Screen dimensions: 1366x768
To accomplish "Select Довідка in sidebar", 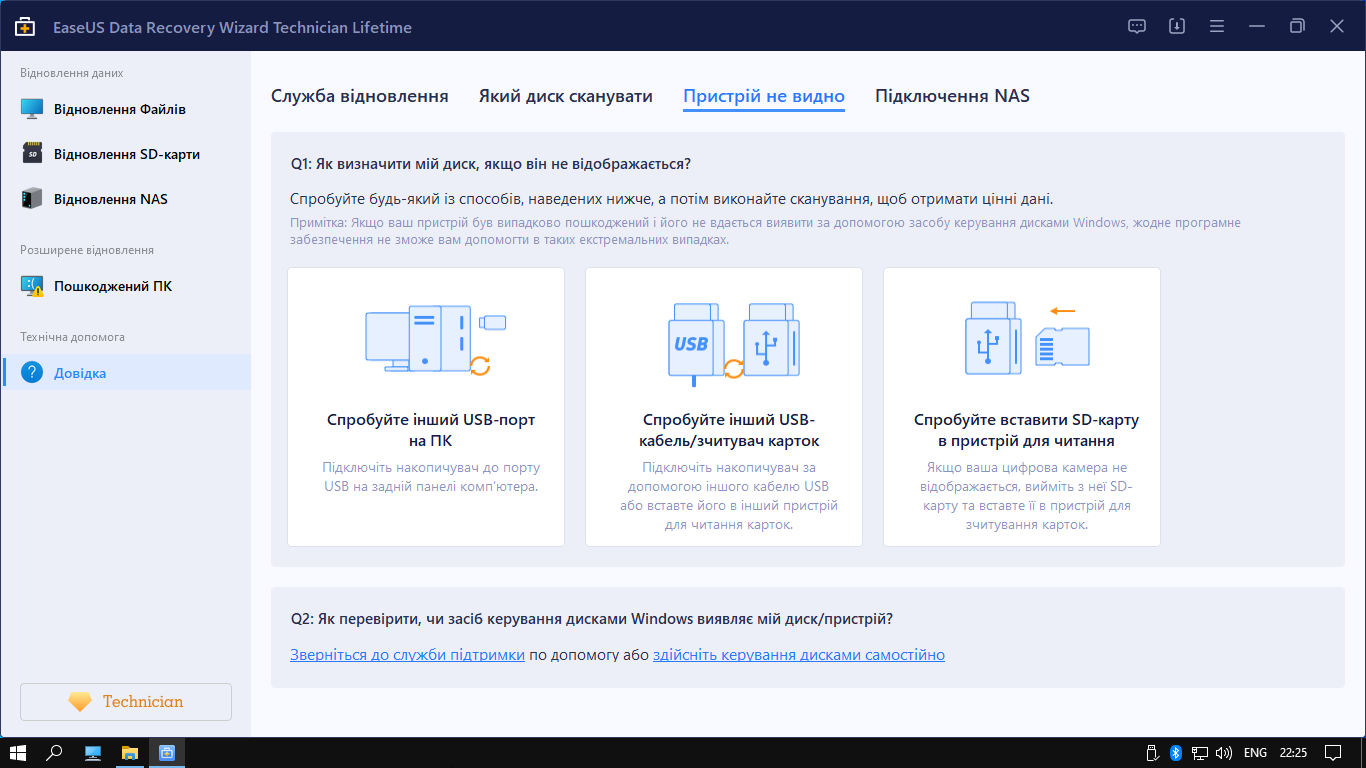I will pyautogui.click(x=126, y=373).
